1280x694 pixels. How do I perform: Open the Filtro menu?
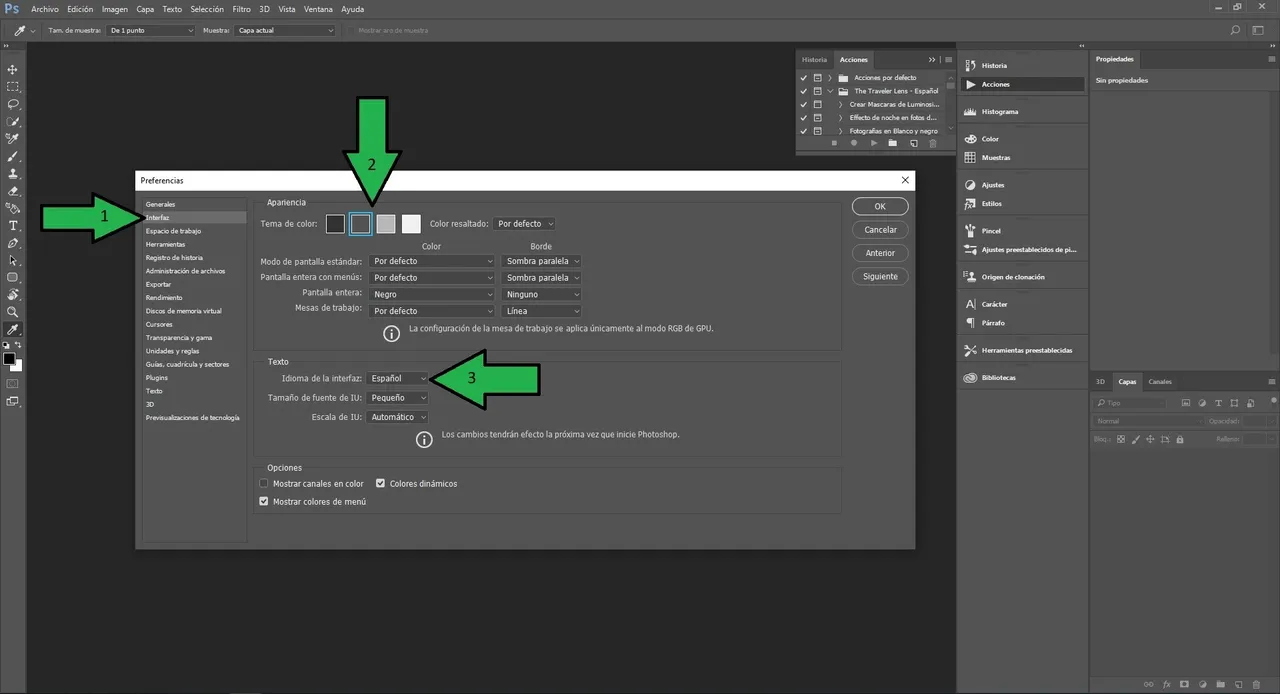242,9
